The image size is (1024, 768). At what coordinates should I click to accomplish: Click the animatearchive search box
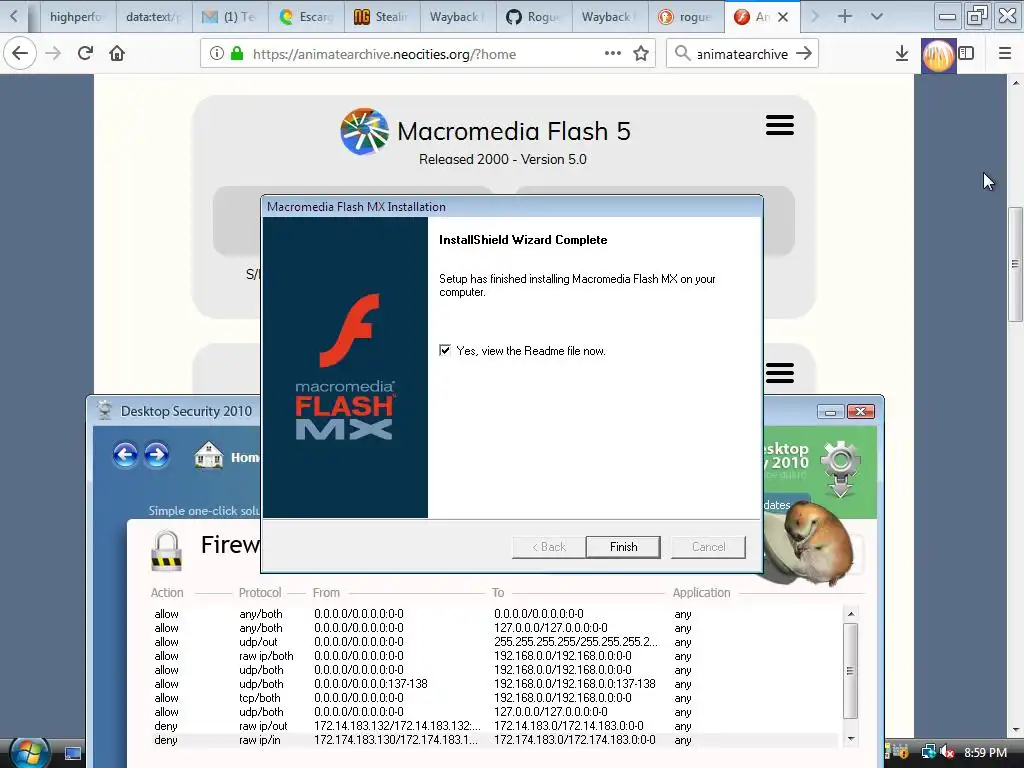742,54
